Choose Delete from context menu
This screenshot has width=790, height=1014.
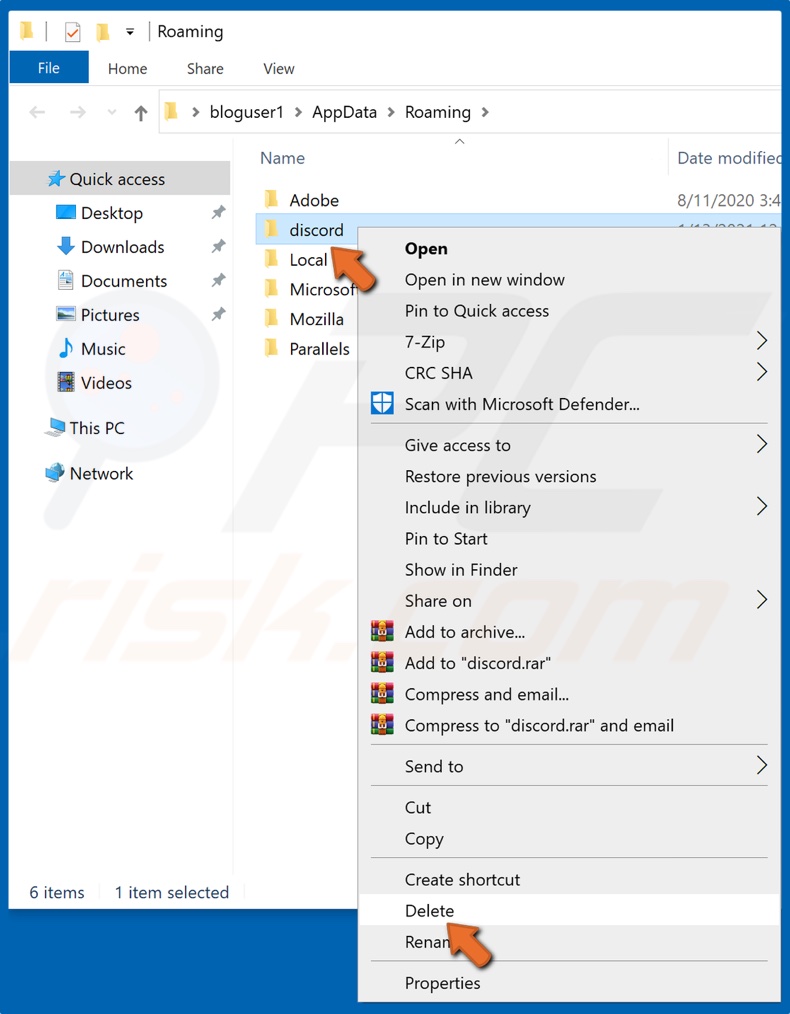[569, 911]
